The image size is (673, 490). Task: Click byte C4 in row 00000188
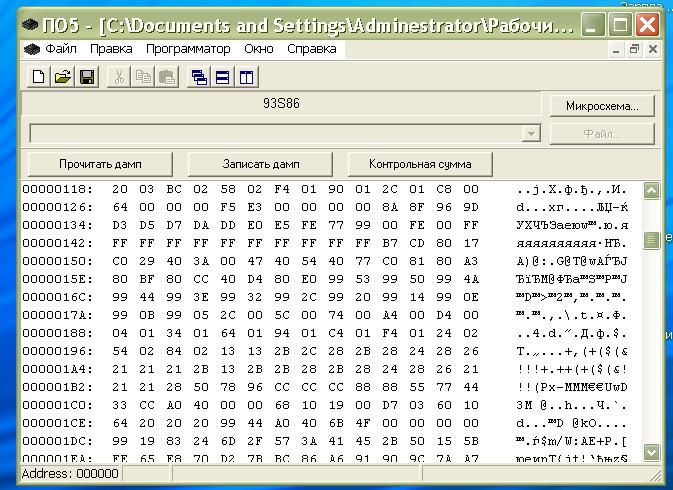(x=336, y=333)
